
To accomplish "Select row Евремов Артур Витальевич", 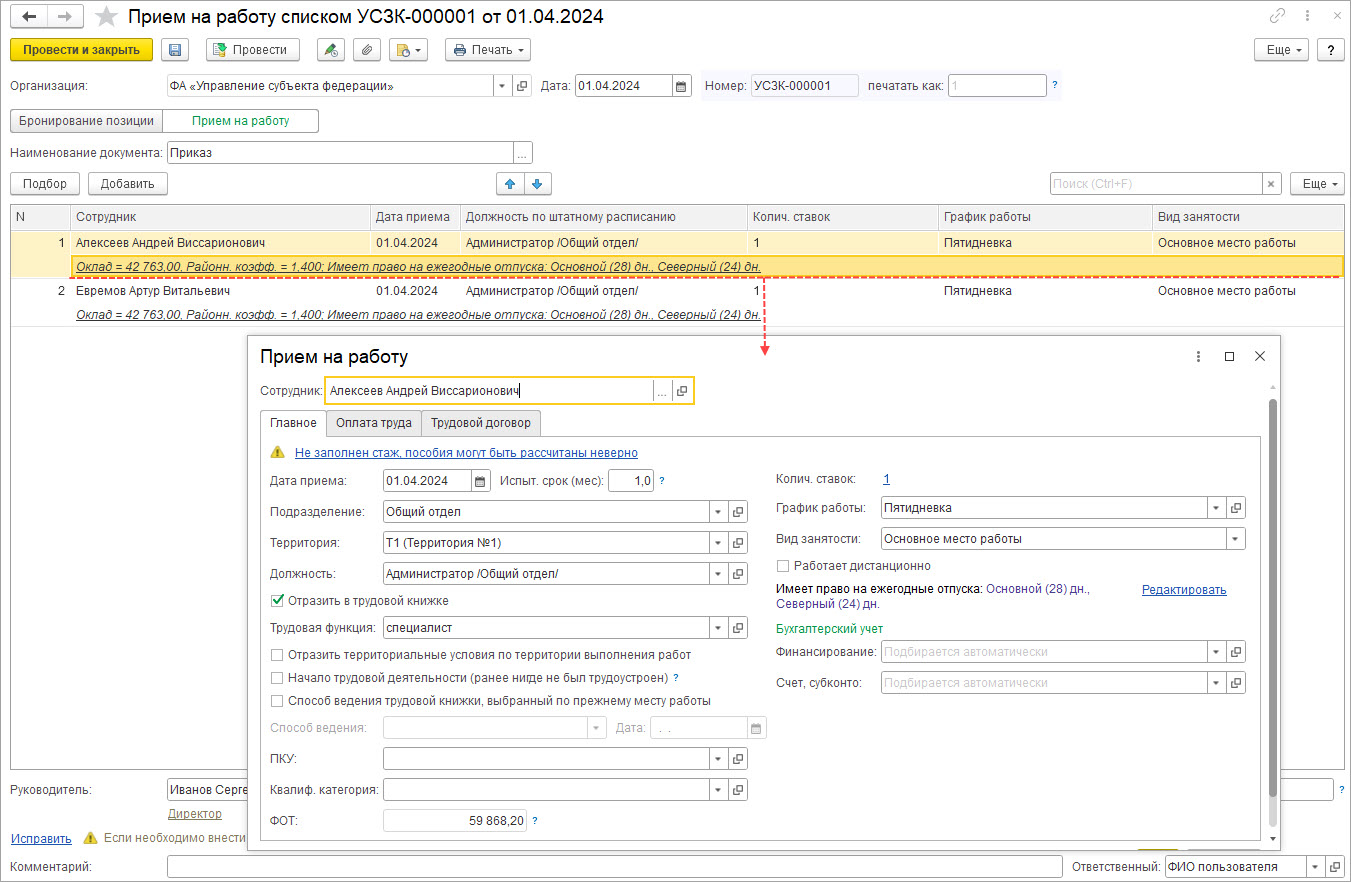I will (676, 291).
